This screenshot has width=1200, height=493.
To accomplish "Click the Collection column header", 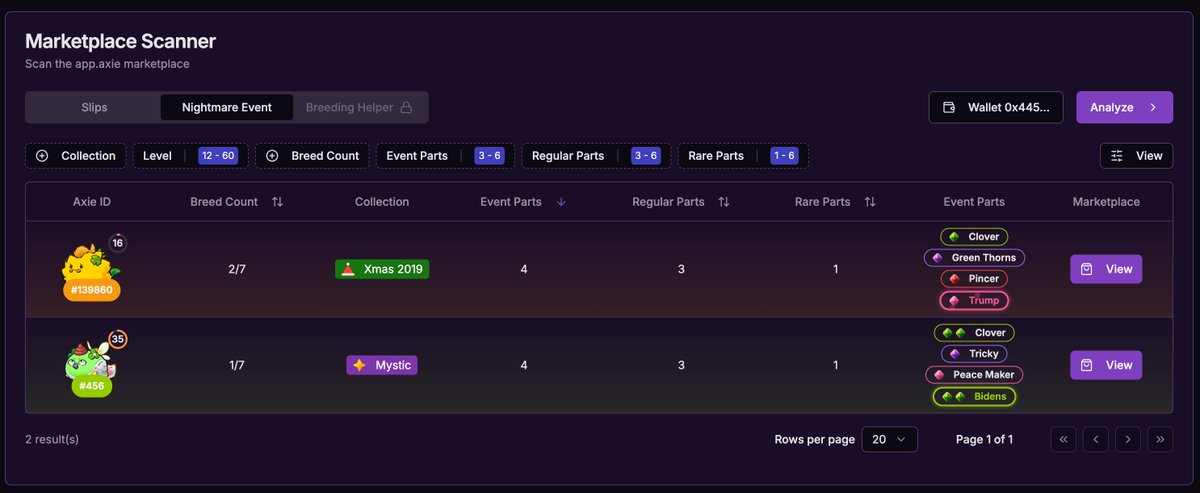I will click(382, 202).
